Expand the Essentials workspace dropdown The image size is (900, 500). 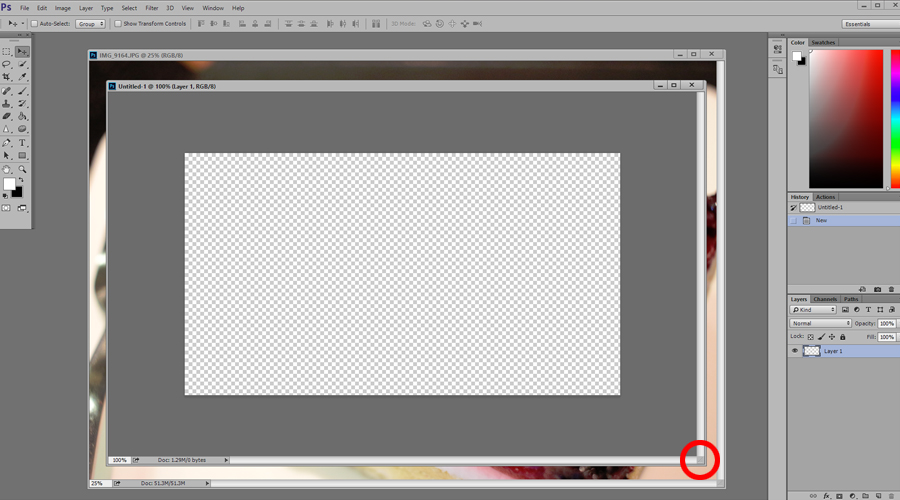(x=869, y=23)
